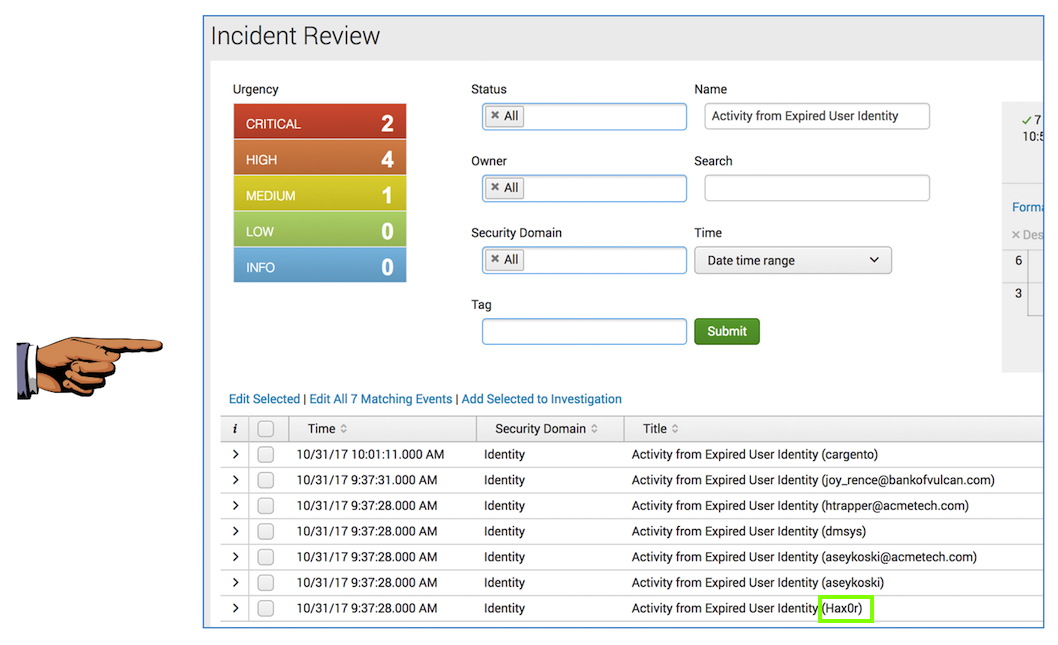Remove the All tag in Owner filter
Viewport: 1058px width, 645px height.
495,188
